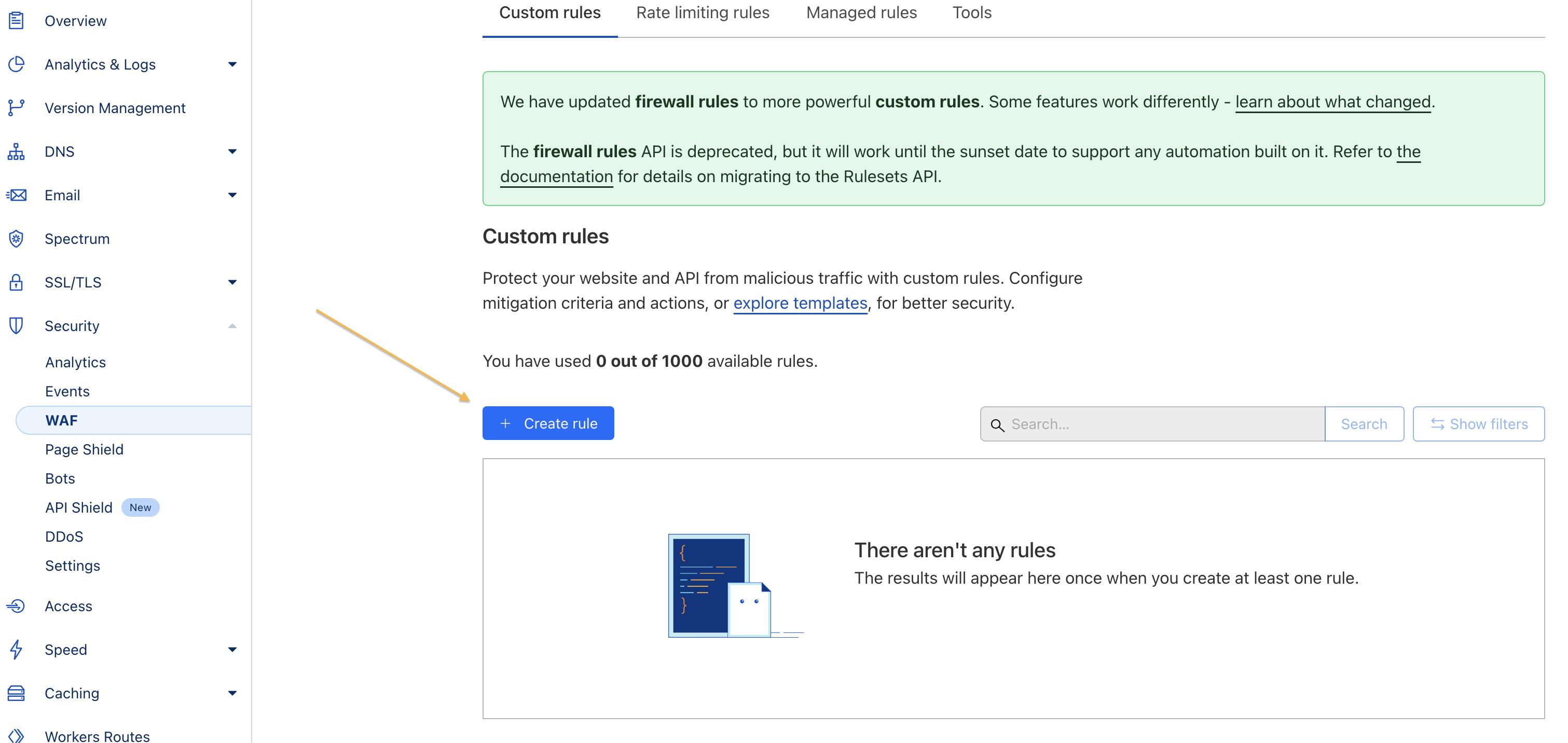Collapse the Security section
The height and width of the screenshot is (743, 1568).
232,326
